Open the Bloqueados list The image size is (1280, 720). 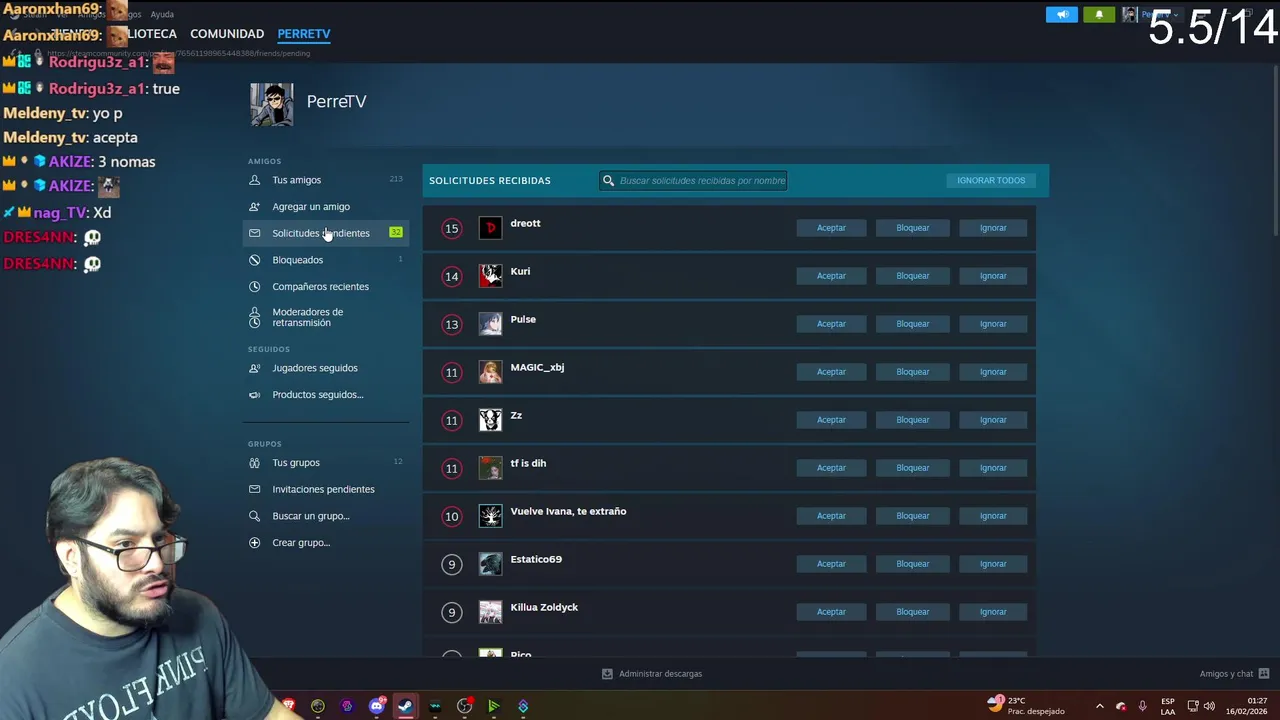[x=326, y=260]
